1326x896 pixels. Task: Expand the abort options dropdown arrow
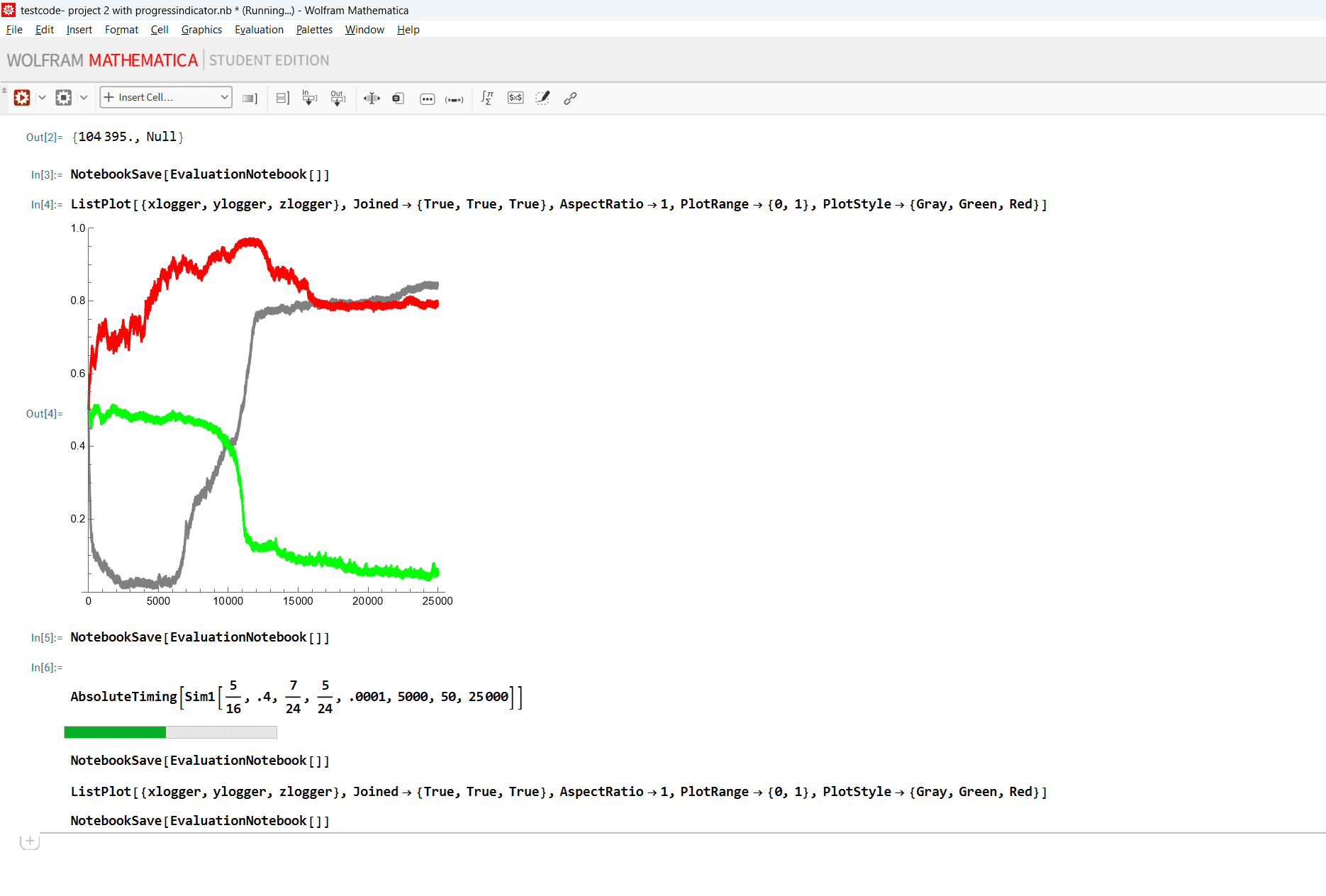[84, 98]
